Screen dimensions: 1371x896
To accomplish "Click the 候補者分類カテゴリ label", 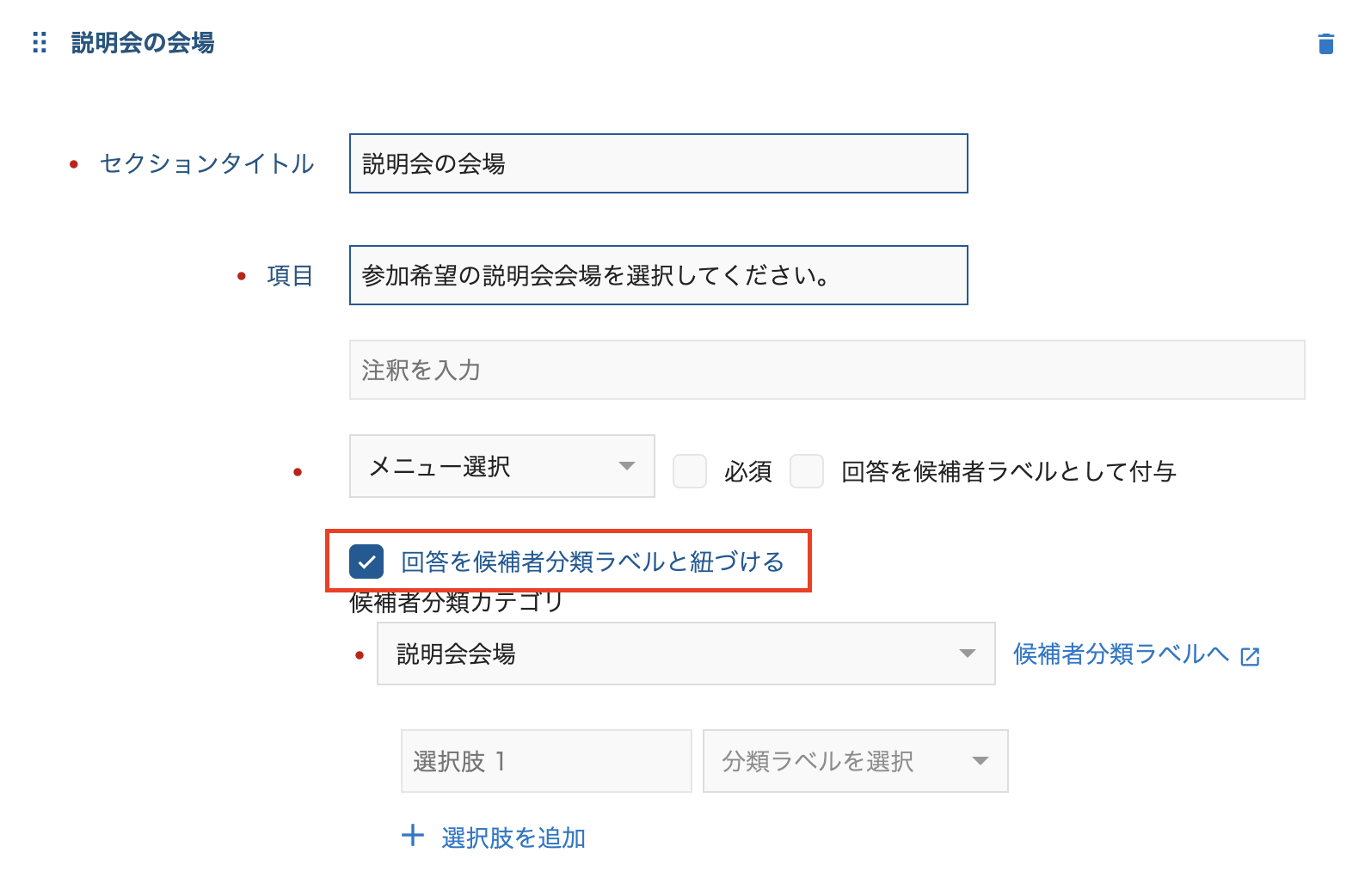I will click(x=455, y=603).
